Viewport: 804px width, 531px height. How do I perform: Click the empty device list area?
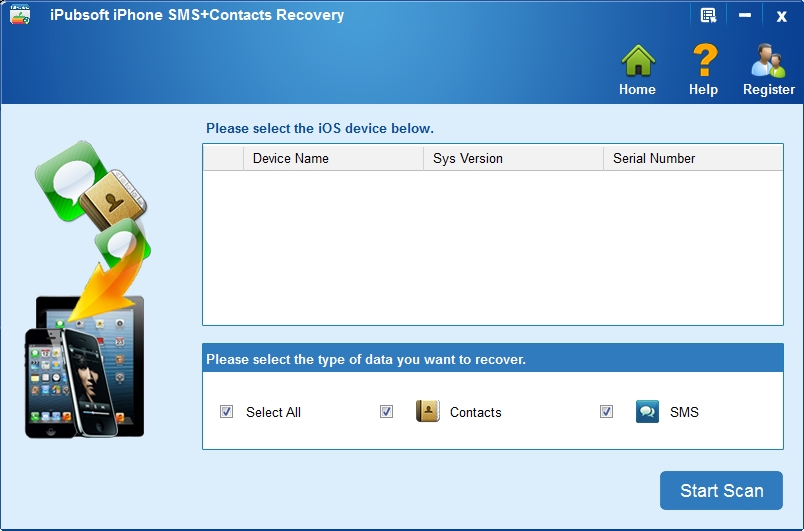493,247
